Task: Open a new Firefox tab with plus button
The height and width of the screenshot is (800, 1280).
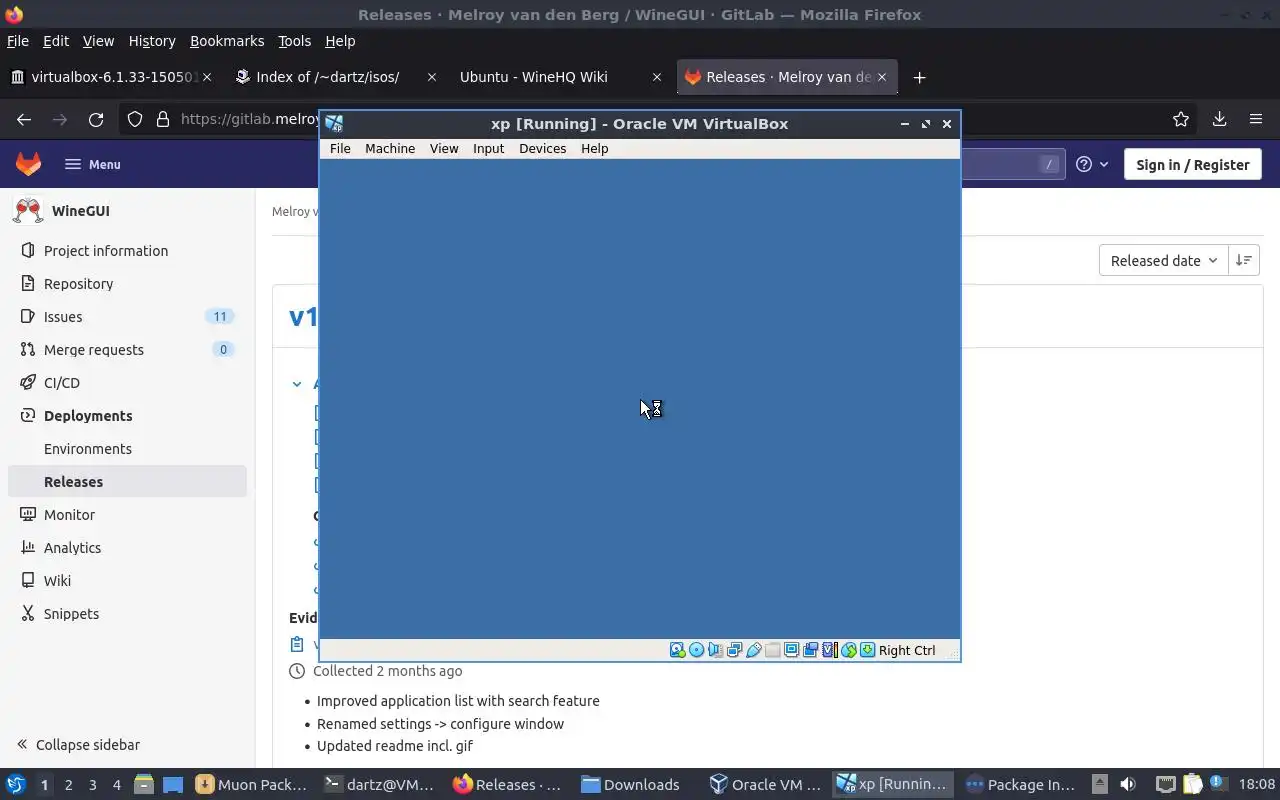Action: pos(919,77)
